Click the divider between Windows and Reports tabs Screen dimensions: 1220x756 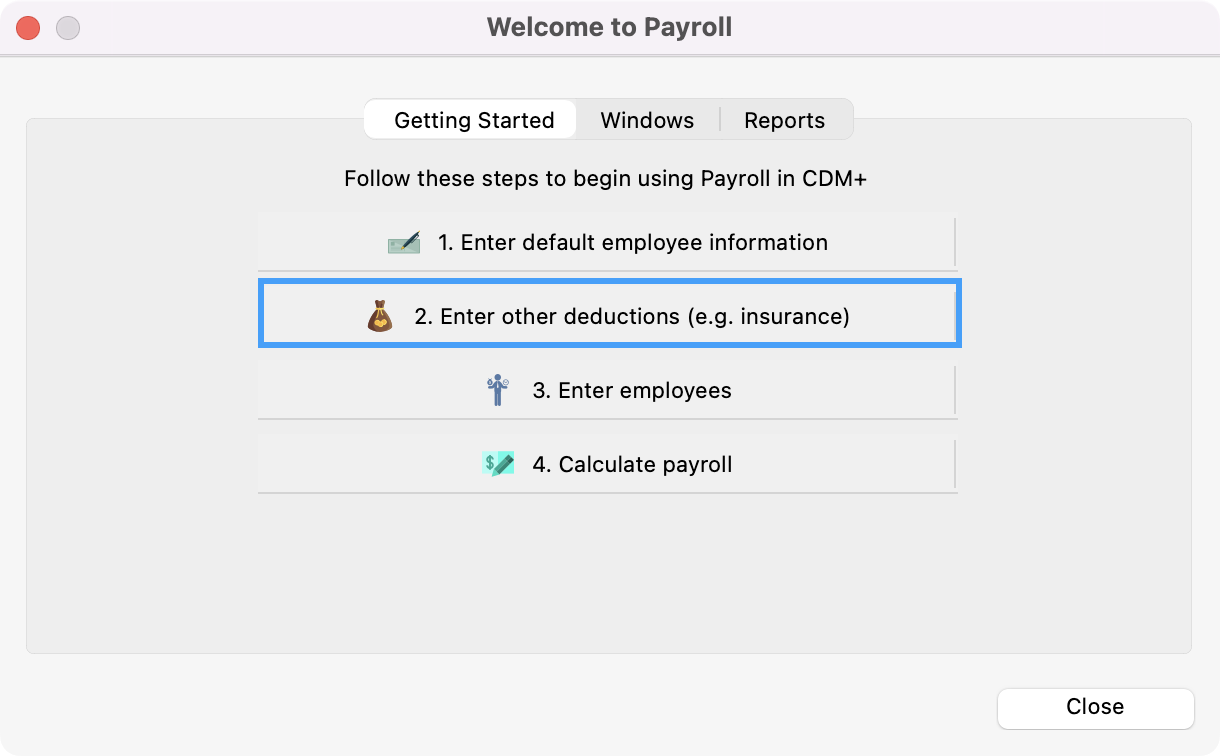click(720, 120)
